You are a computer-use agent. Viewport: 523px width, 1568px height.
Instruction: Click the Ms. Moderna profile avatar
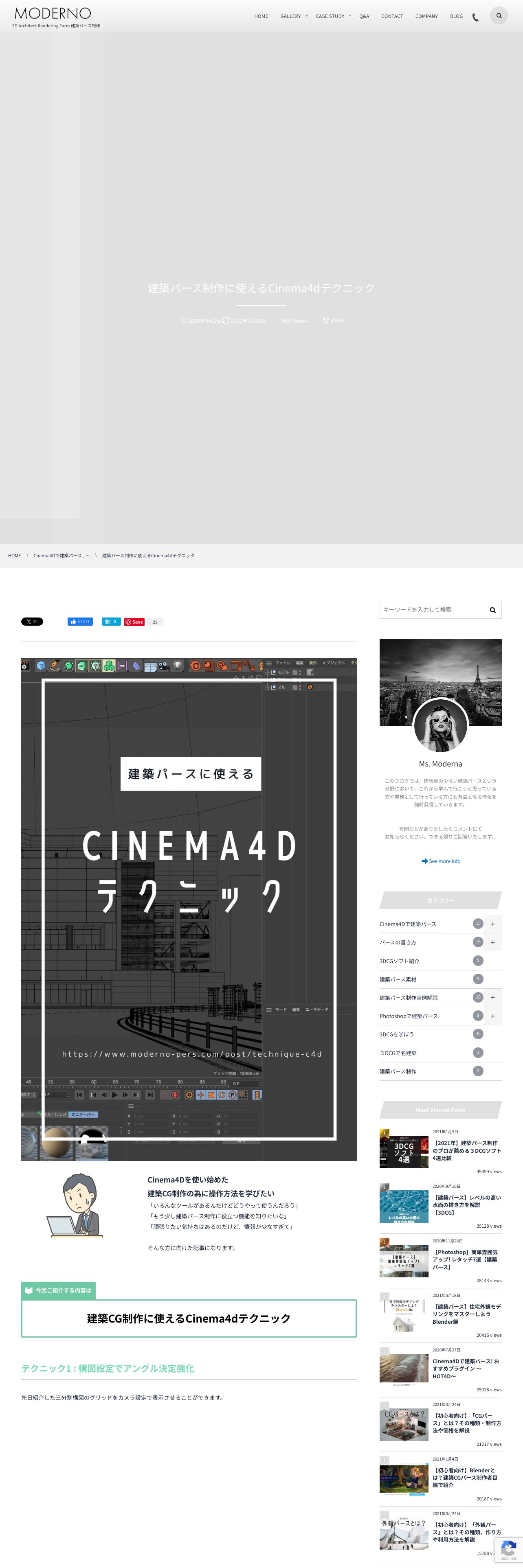click(x=440, y=725)
